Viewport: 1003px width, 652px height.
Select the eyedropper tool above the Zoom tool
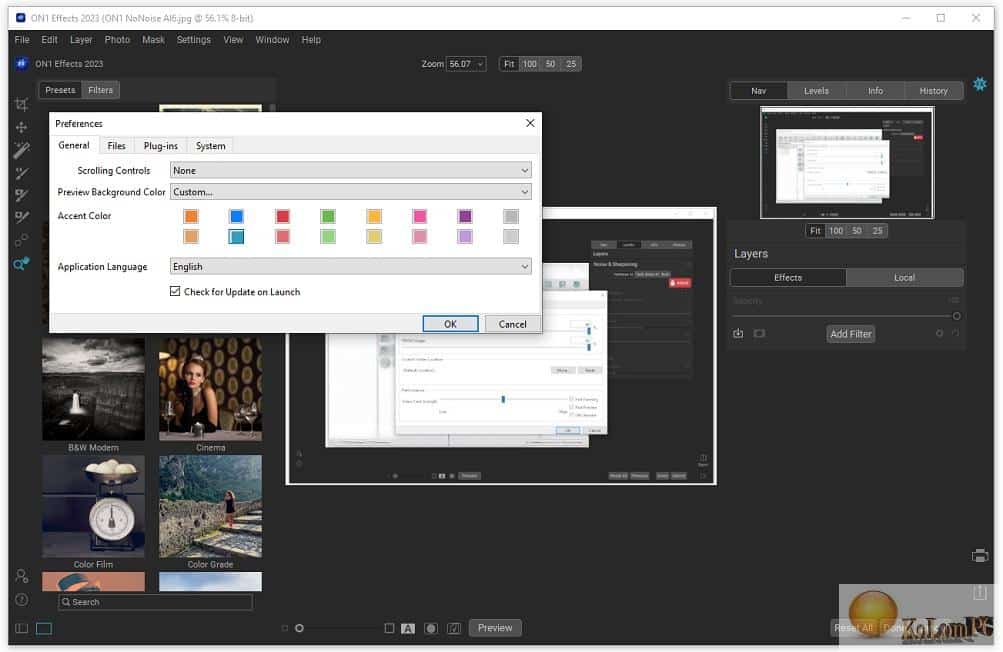coord(21,240)
